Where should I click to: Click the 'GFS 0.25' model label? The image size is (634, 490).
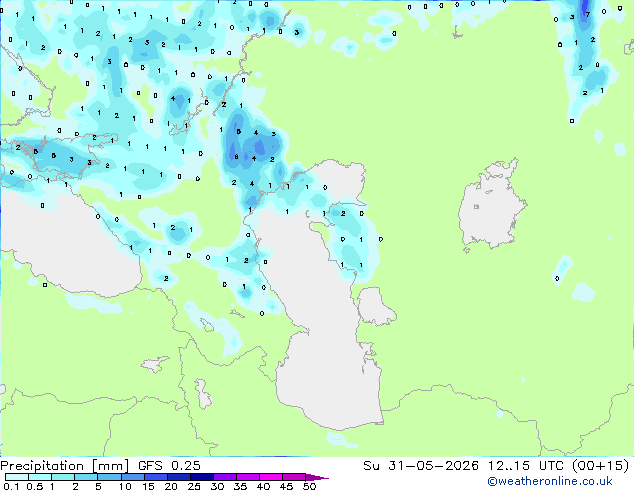(169, 466)
